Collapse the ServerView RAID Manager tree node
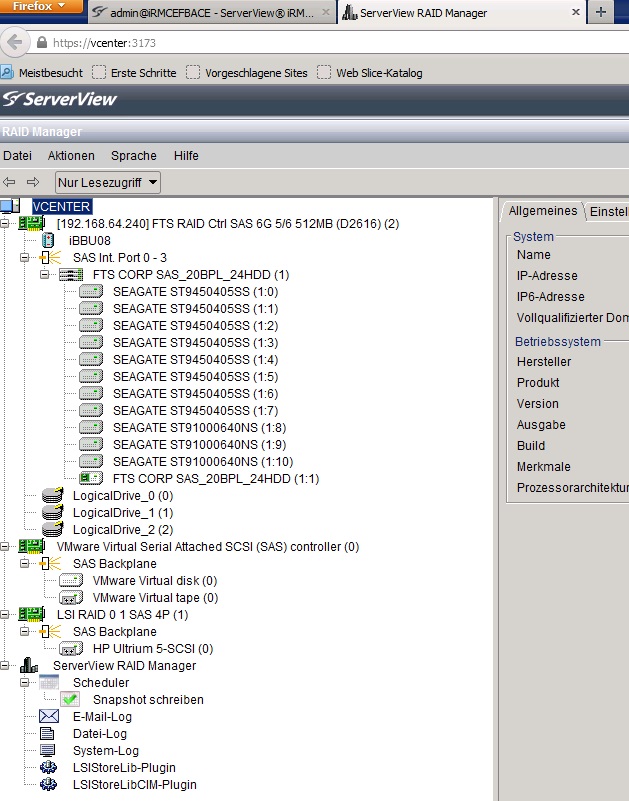The image size is (629, 801). click(x=5, y=666)
